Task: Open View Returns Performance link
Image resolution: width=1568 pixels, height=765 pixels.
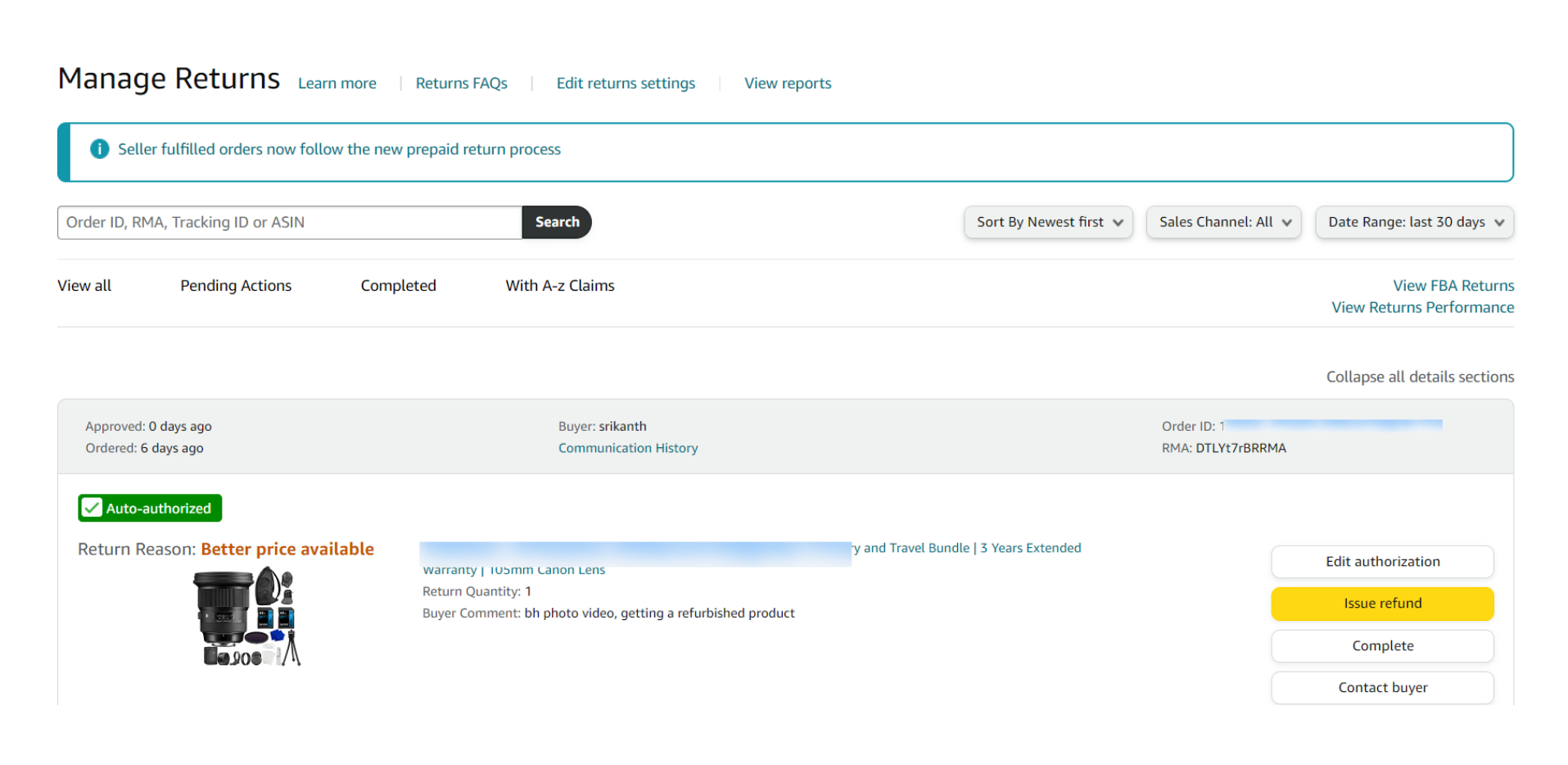Action: 1422,308
